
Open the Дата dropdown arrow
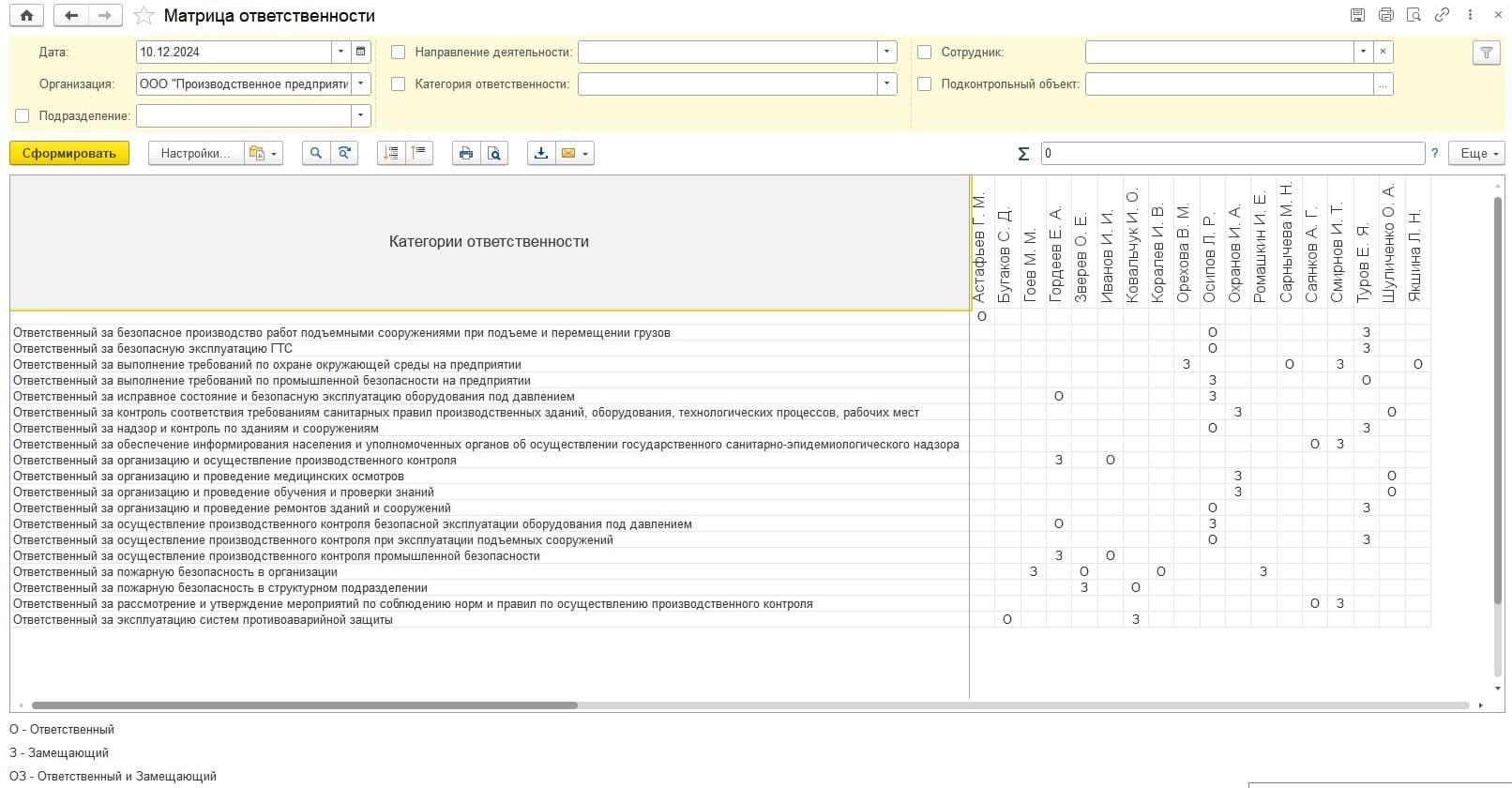click(x=340, y=52)
